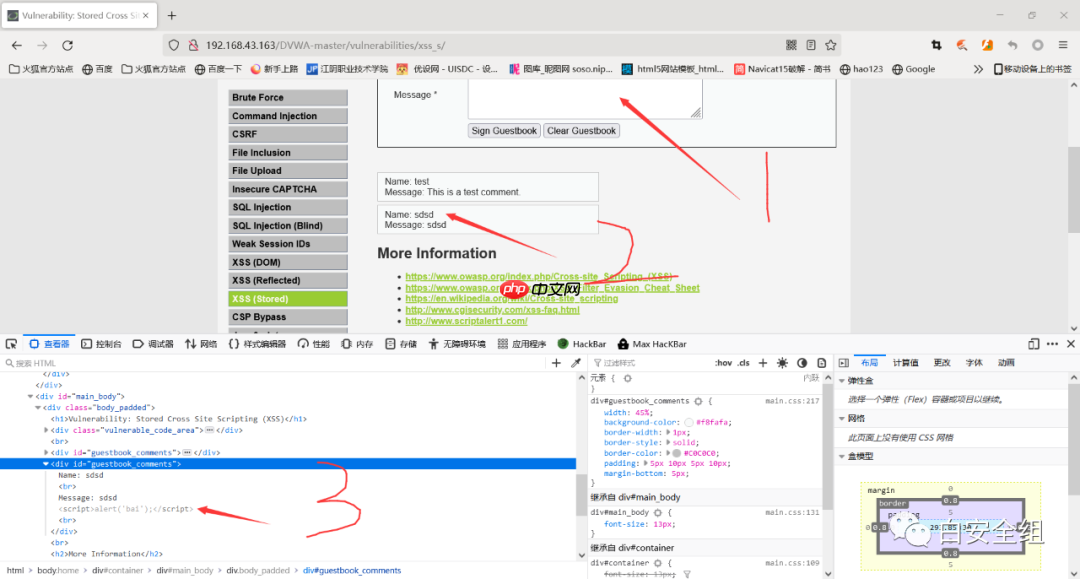The width and height of the screenshot is (1080, 579).
Task: Open the DevTools three-dot options menu
Action: 1051,344
